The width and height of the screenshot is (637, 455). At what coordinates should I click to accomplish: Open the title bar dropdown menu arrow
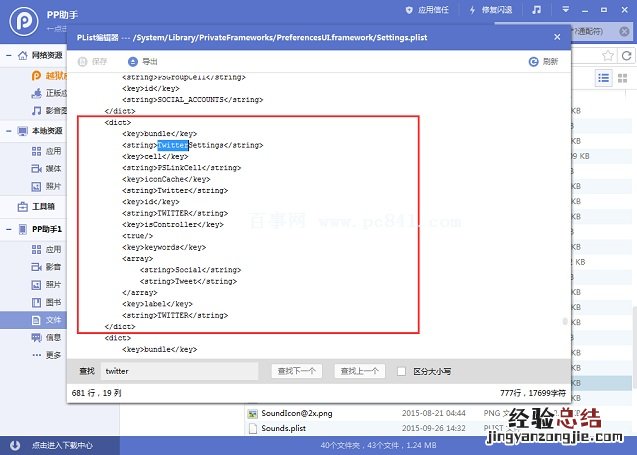tap(566, 10)
